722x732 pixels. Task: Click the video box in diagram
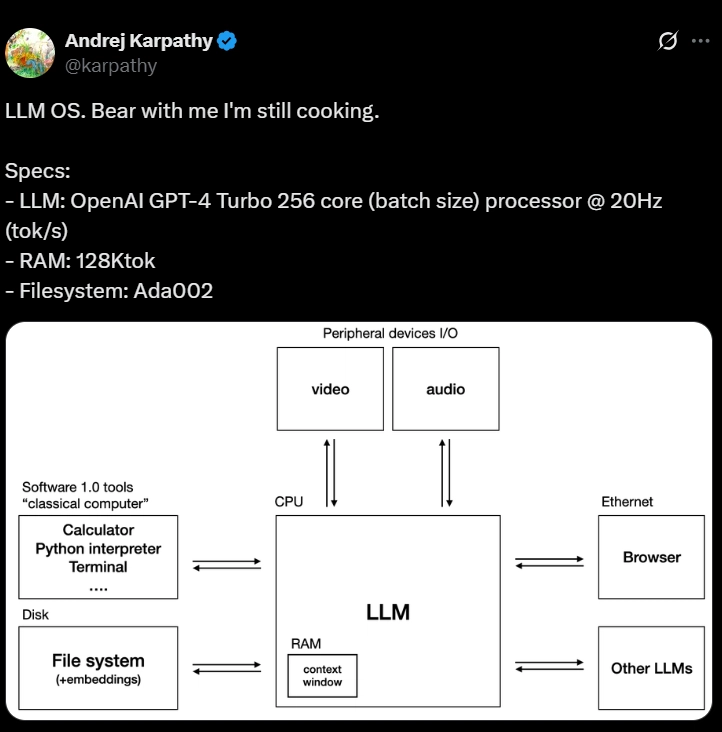tap(330, 389)
